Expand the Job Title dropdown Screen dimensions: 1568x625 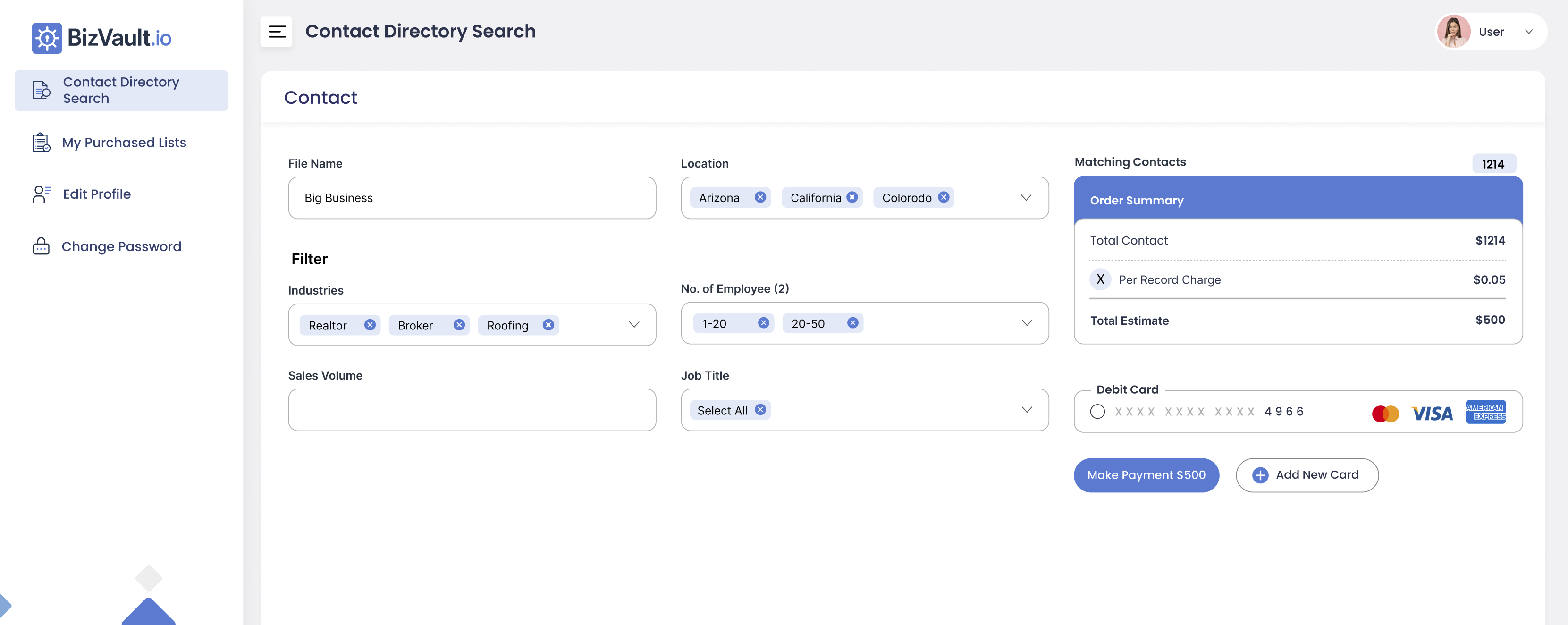click(1026, 410)
